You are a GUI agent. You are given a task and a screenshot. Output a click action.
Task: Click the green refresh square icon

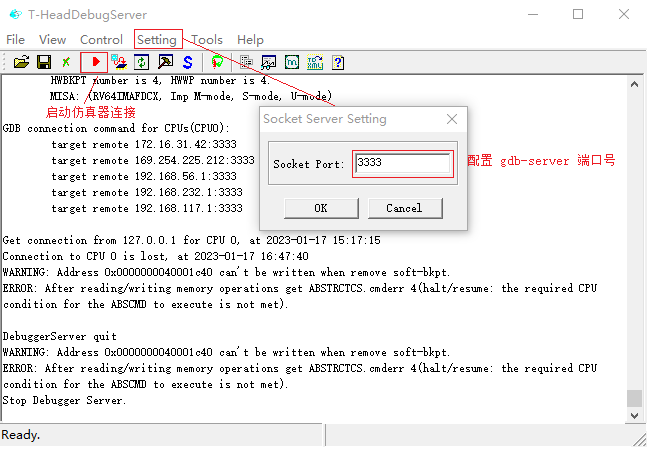coord(142,62)
